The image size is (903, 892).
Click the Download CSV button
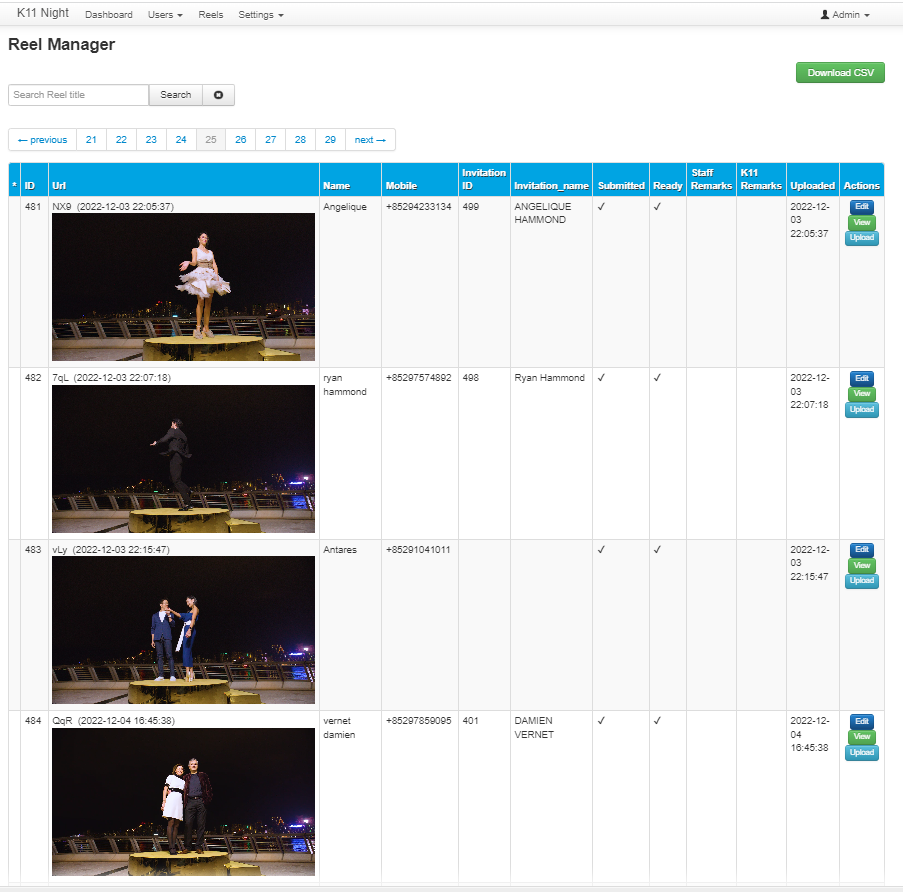[840, 73]
